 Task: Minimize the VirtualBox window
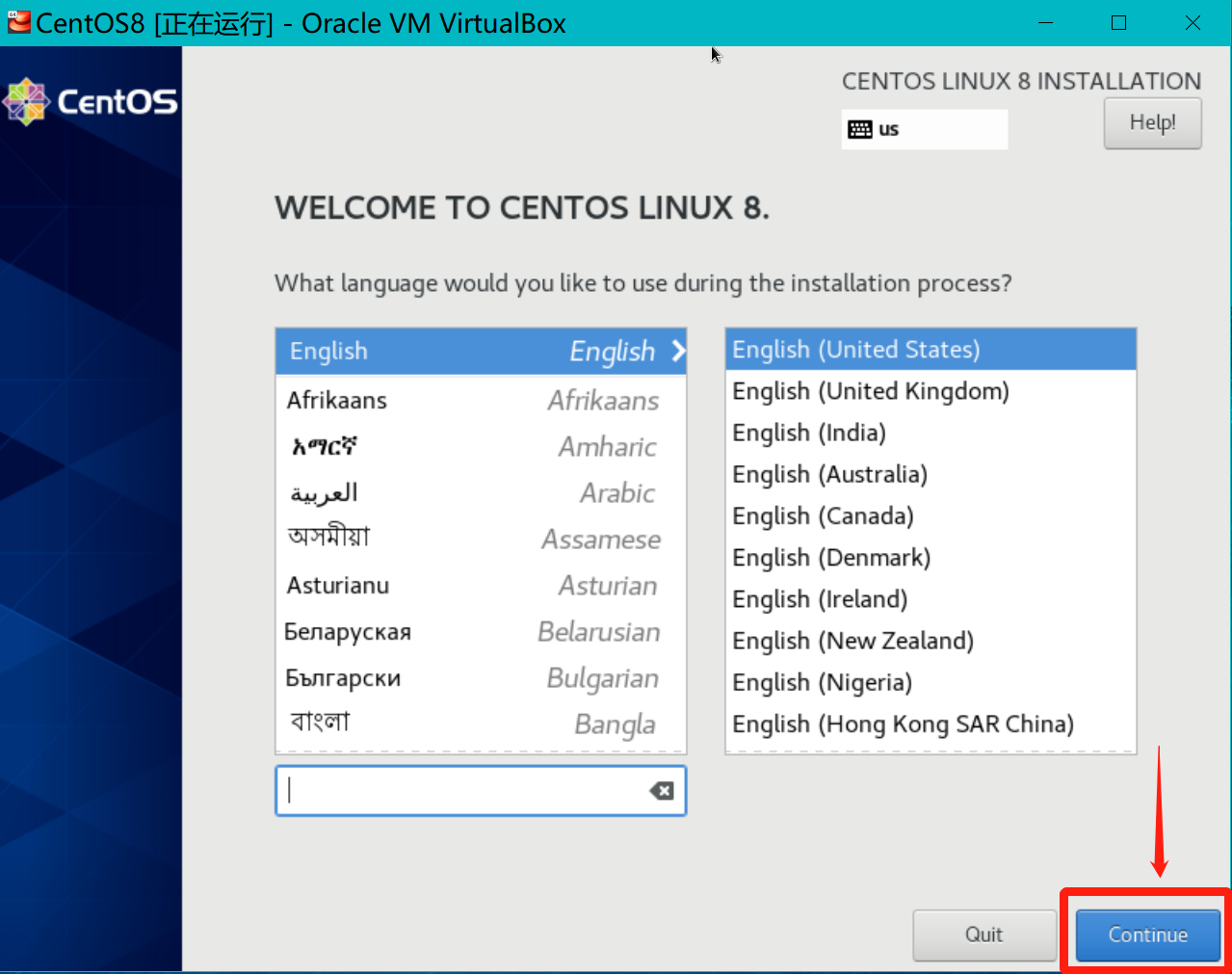tap(1045, 22)
